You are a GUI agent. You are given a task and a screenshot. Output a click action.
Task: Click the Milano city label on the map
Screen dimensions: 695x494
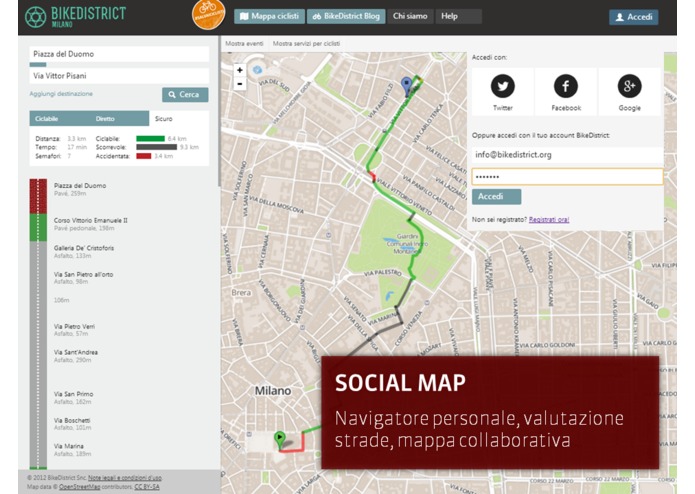pos(273,391)
